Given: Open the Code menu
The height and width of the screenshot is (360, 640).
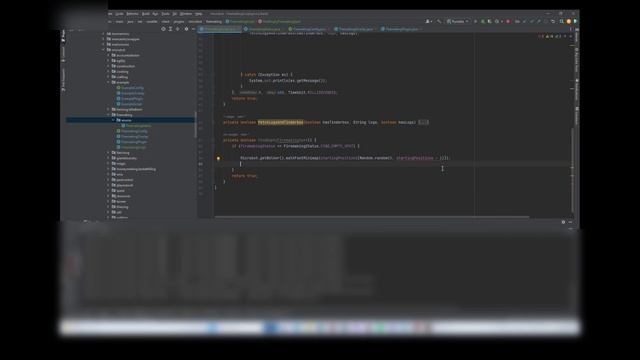Looking at the screenshot, I should [x=119, y=14].
